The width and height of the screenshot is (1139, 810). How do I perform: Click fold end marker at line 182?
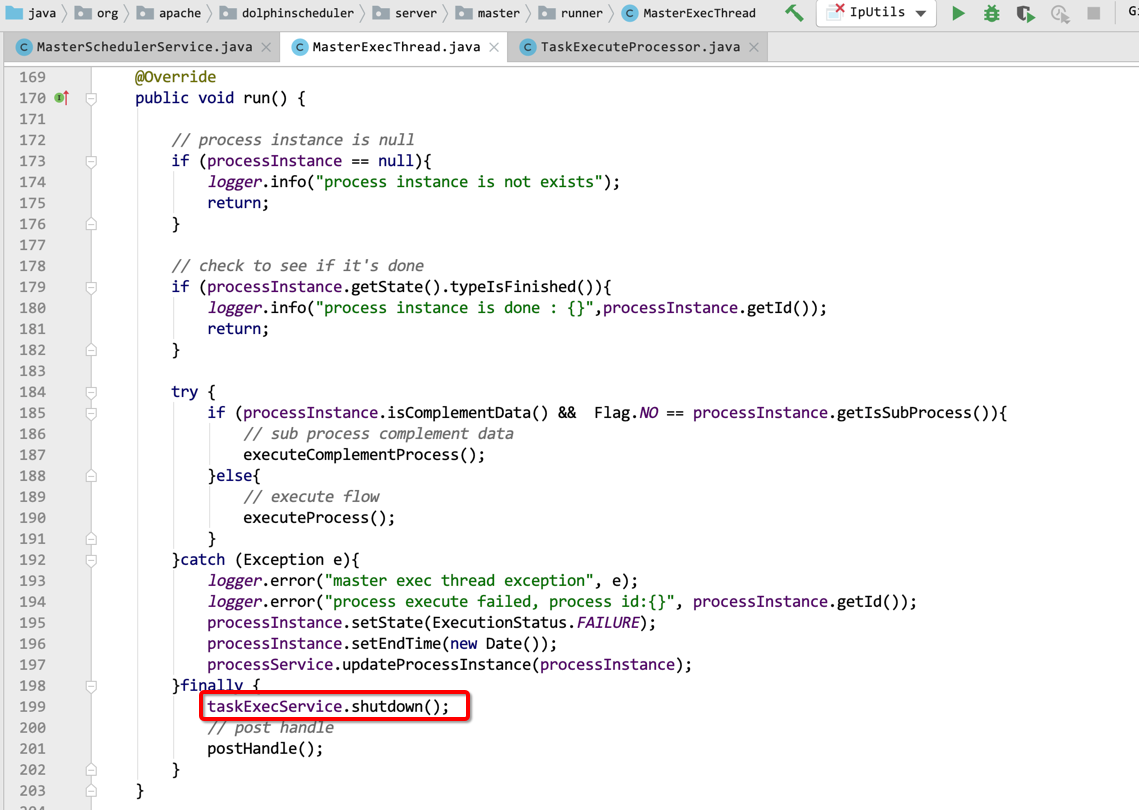pos(91,349)
